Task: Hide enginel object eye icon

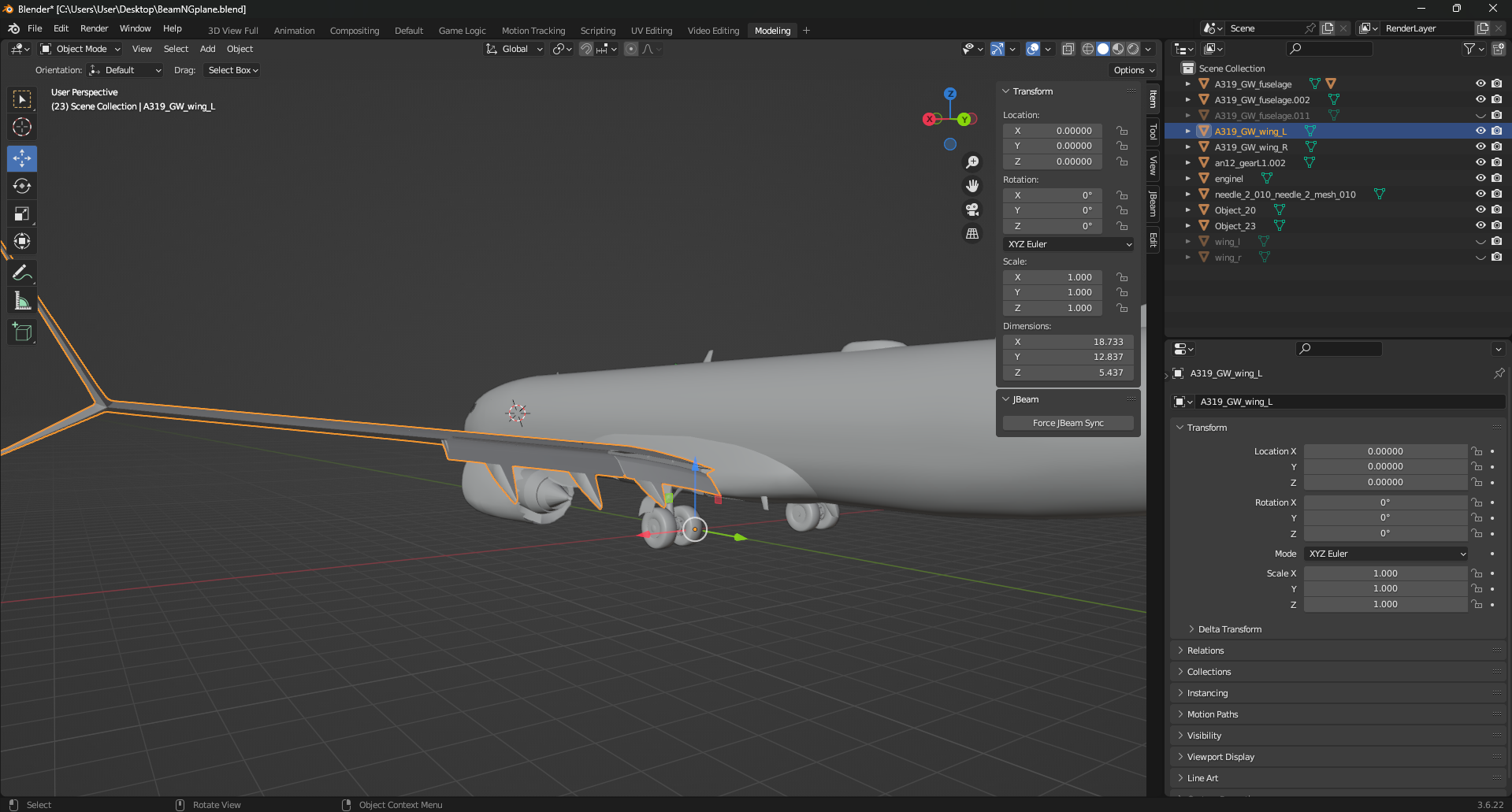Action: coord(1480,178)
